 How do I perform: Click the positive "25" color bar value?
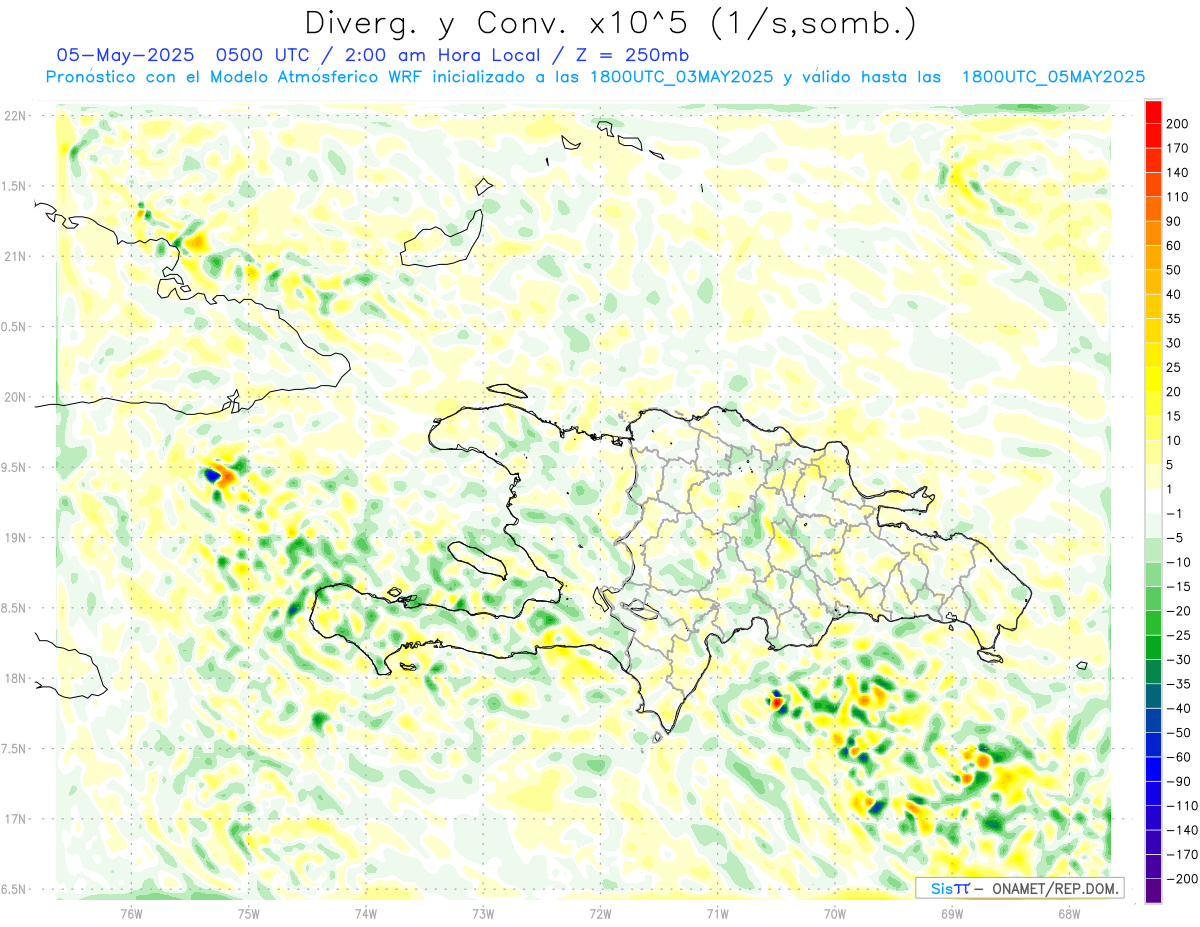1175,367
